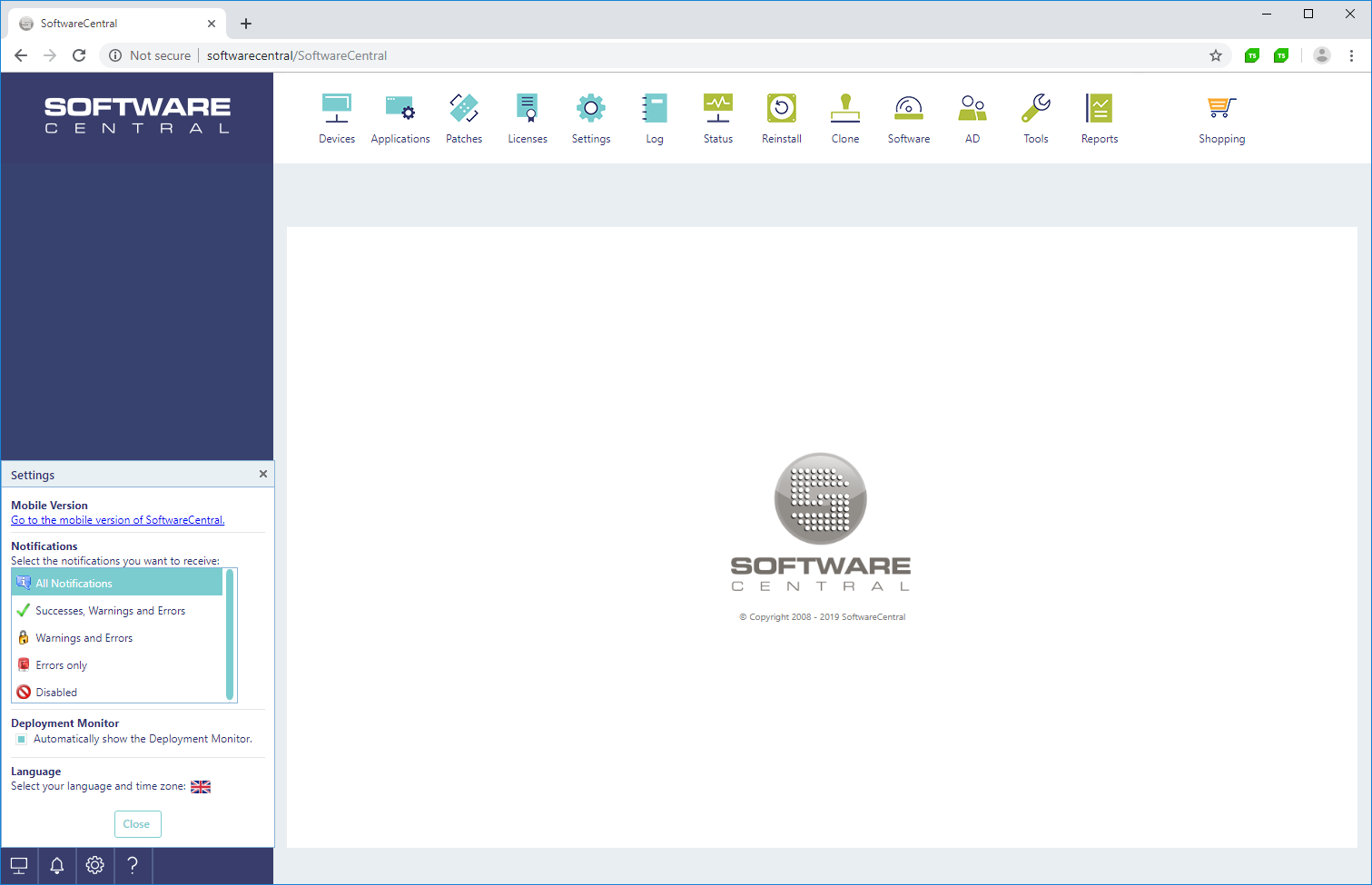The width and height of the screenshot is (1372, 885).
Task: Click the browser address bar
Action: tap(636, 55)
